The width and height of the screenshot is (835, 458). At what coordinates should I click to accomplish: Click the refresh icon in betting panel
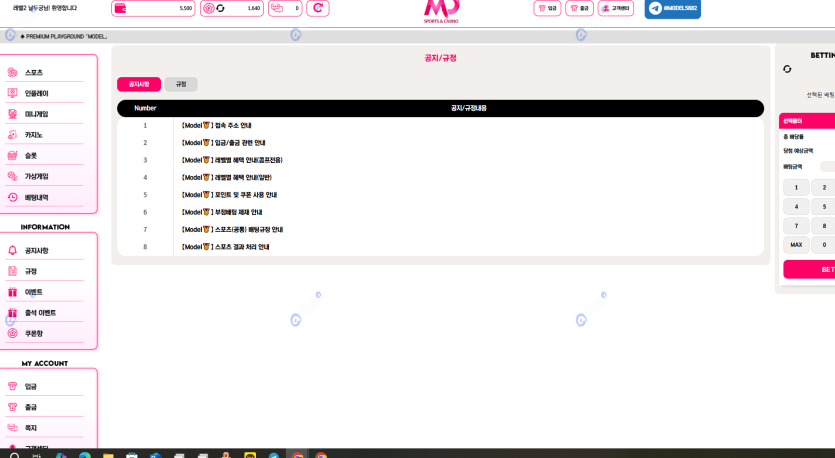click(787, 69)
